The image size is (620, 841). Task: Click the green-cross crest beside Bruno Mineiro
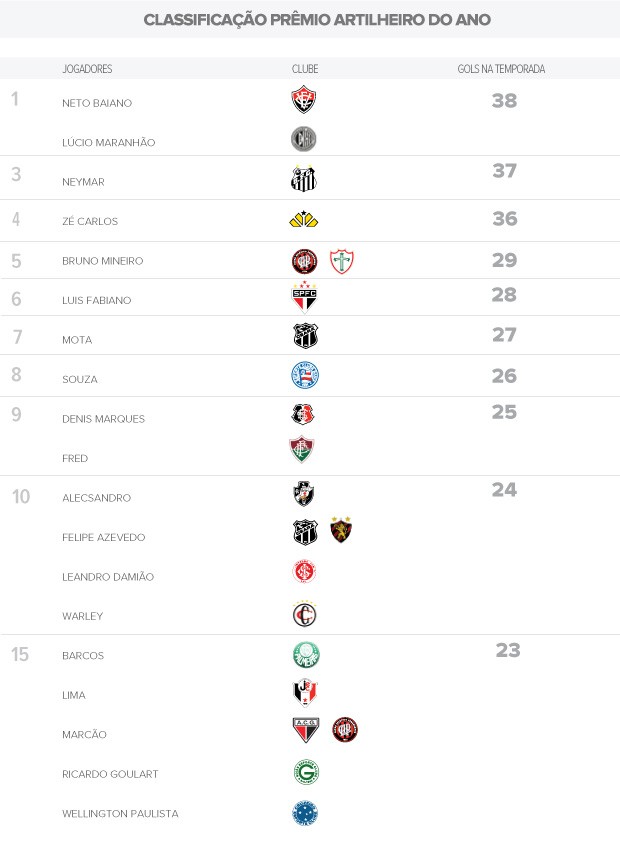pos(342,262)
